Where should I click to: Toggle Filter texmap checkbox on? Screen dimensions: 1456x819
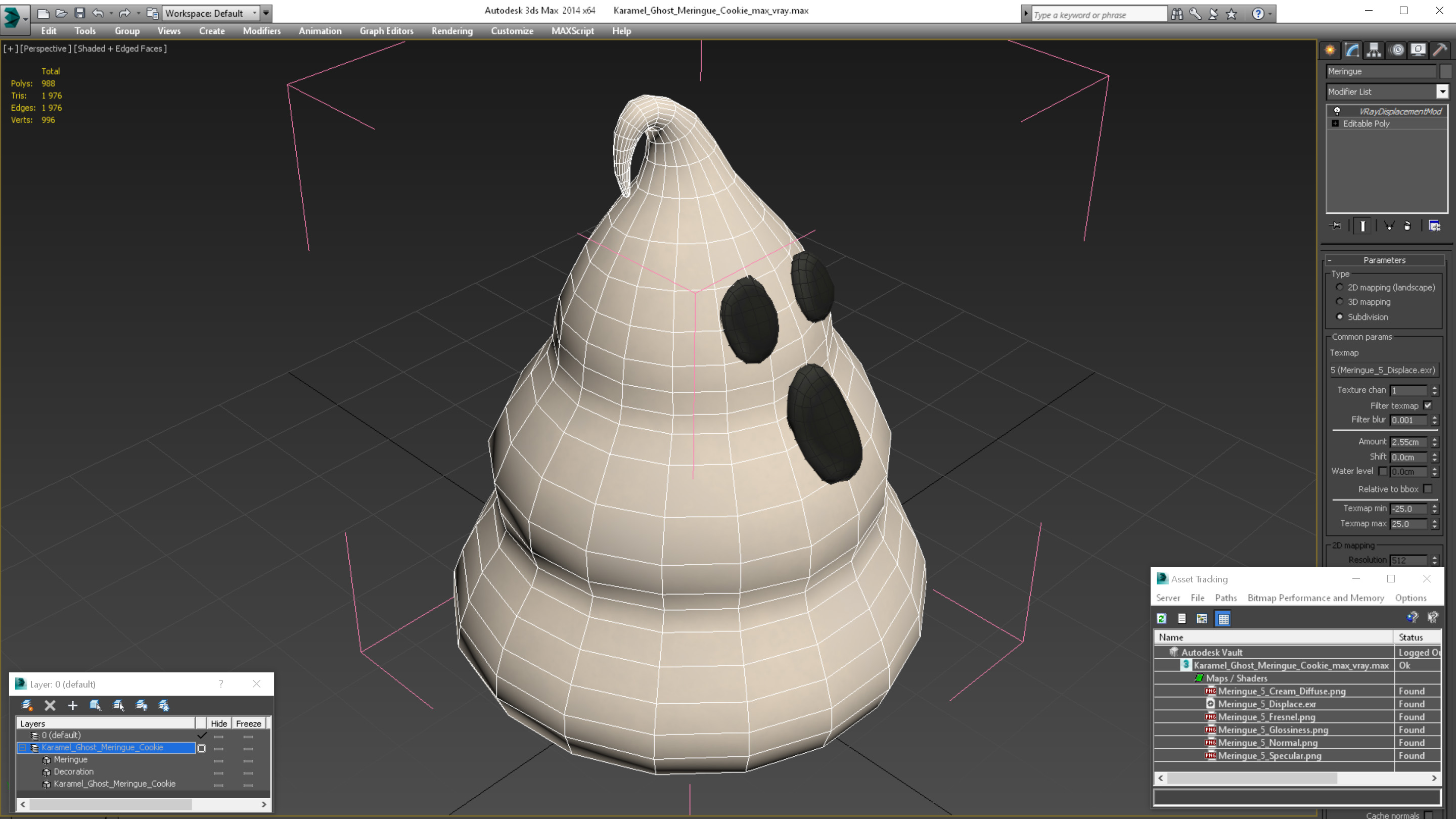(1428, 405)
